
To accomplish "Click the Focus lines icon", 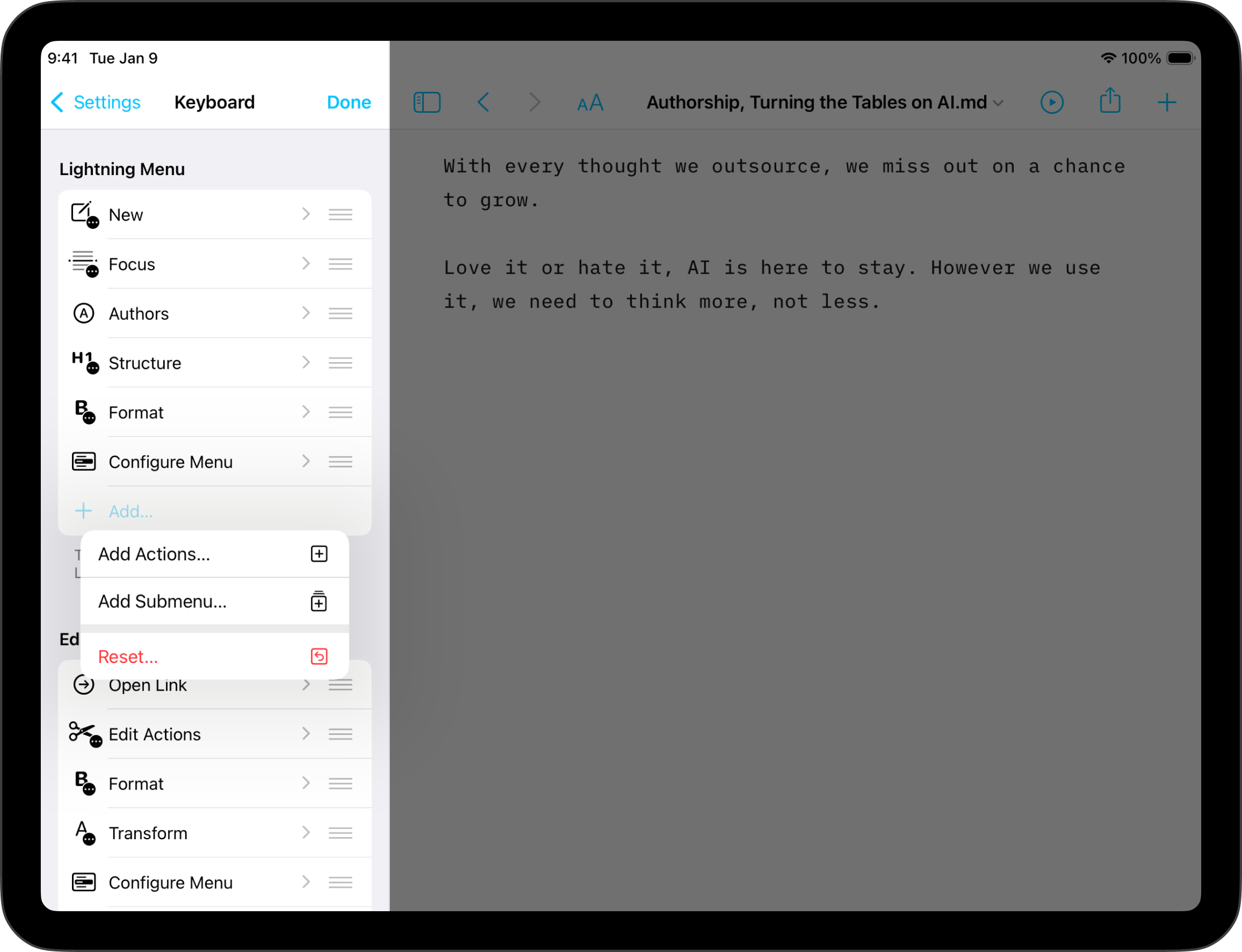I will coord(83,262).
